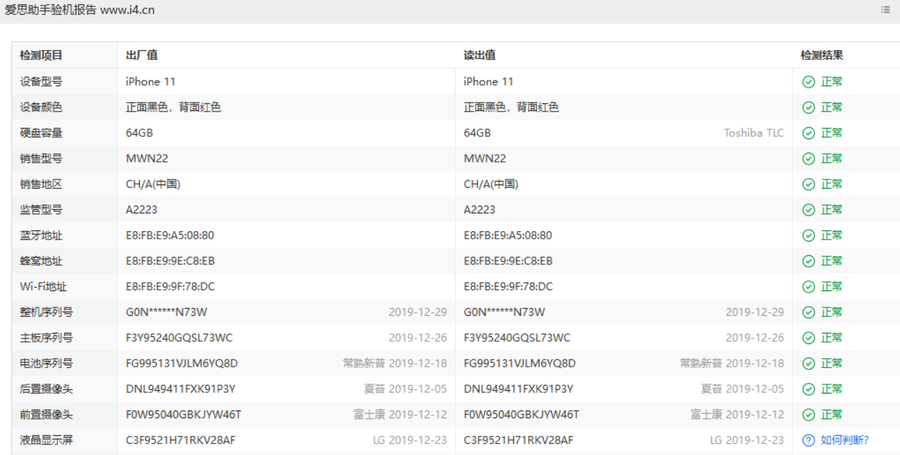Click the green check icon in 后置摄像头 row
The width and height of the screenshot is (900, 455).
tap(808, 389)
